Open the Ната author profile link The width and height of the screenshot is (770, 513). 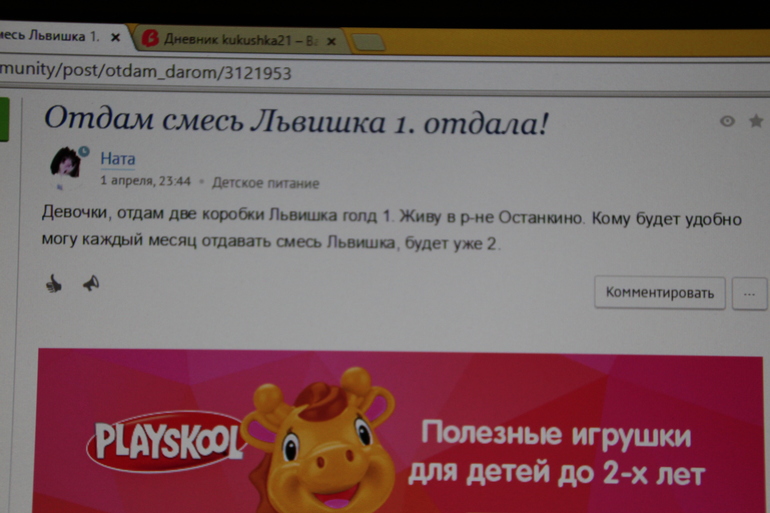tap(117, 158)
